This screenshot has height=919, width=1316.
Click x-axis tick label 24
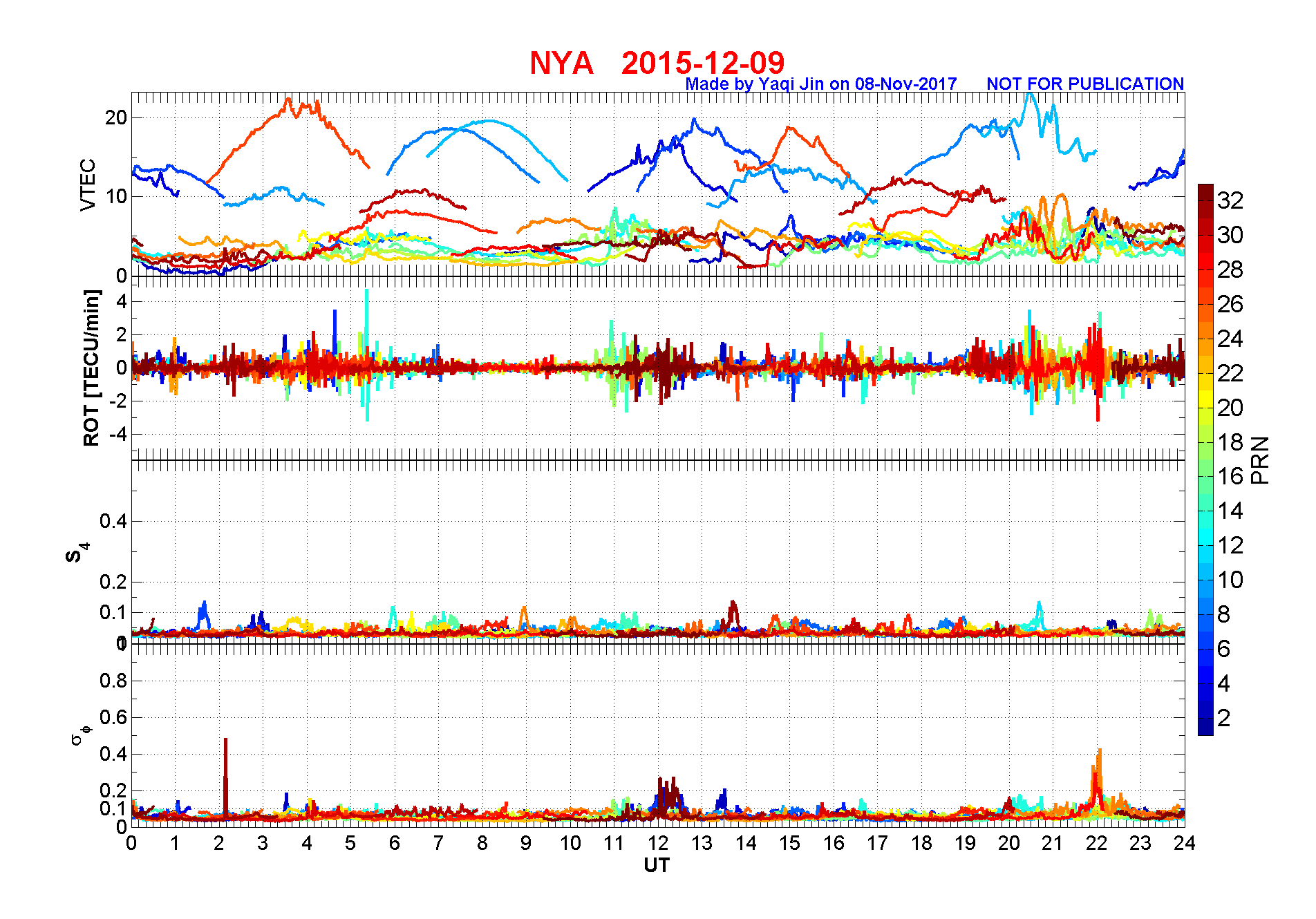click(x=1185, y=843)
